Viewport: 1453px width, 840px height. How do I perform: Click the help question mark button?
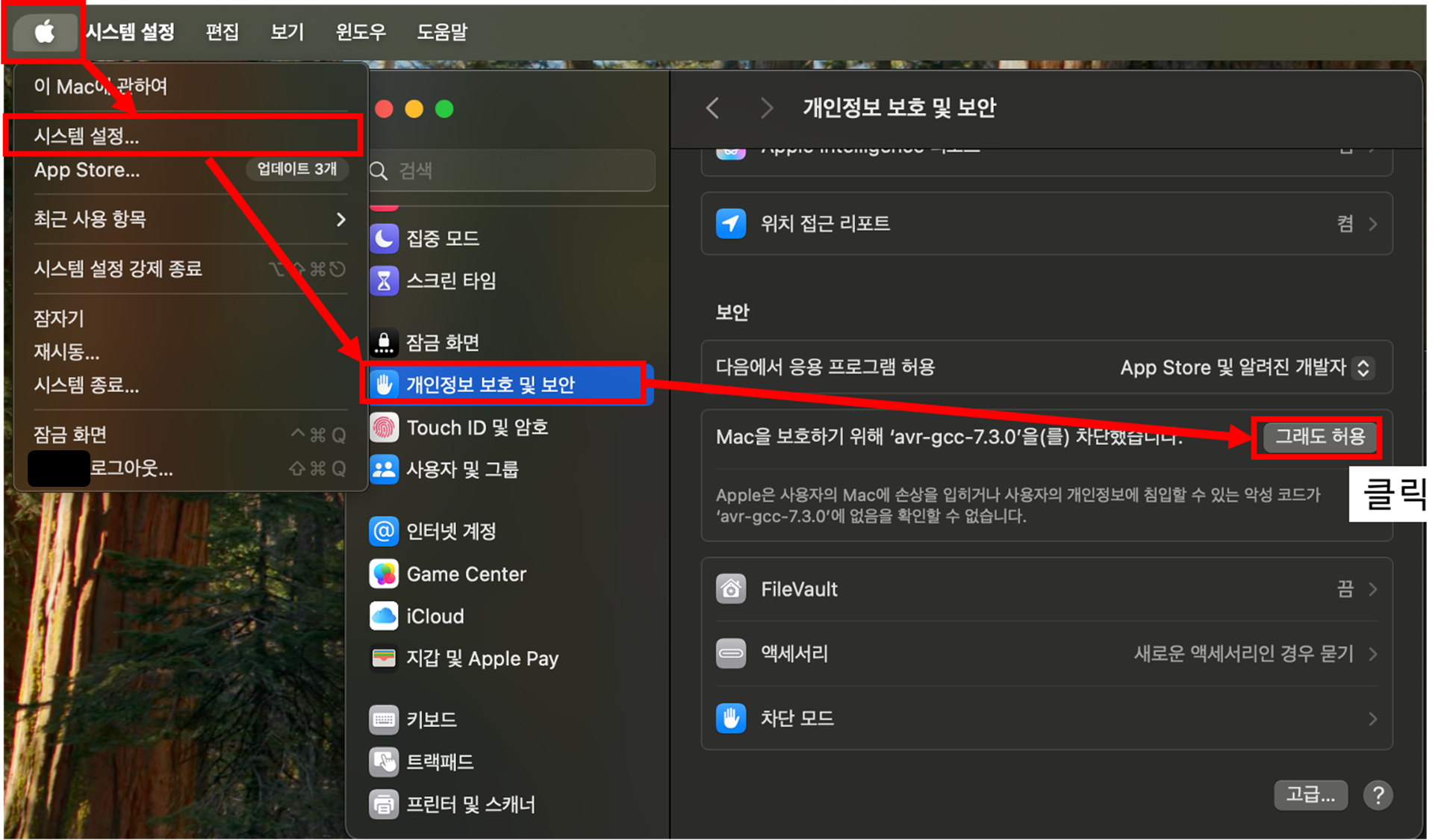tap(1378, 795)
